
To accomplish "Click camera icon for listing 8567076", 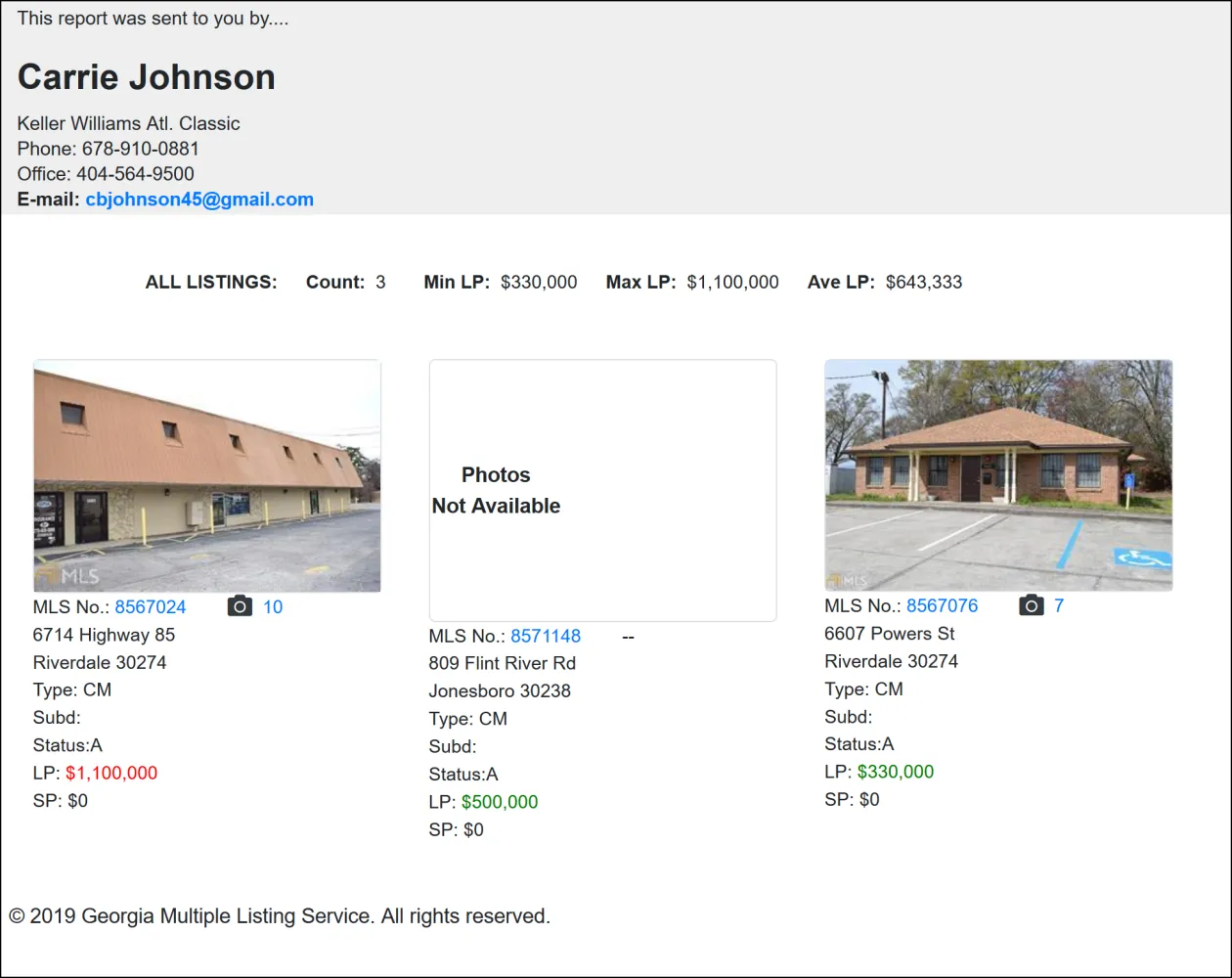I will (1031, 605).
